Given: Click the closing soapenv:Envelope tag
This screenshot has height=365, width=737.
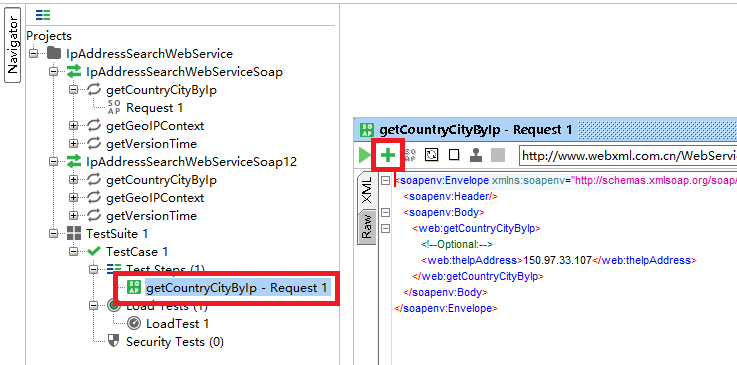Looking at the screenshot, I should (446, 308).
